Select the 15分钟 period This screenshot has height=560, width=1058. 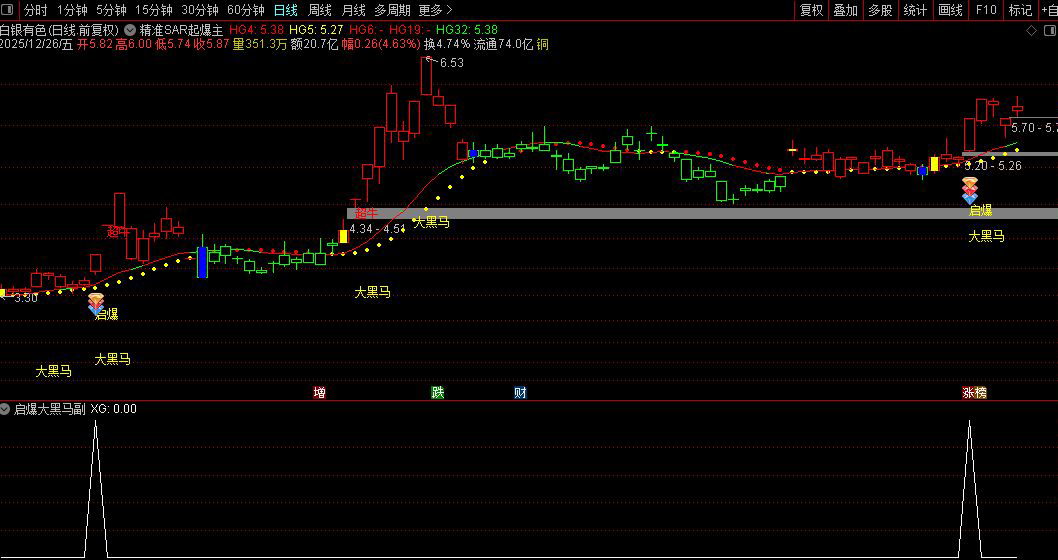click(x=154, y=10)
